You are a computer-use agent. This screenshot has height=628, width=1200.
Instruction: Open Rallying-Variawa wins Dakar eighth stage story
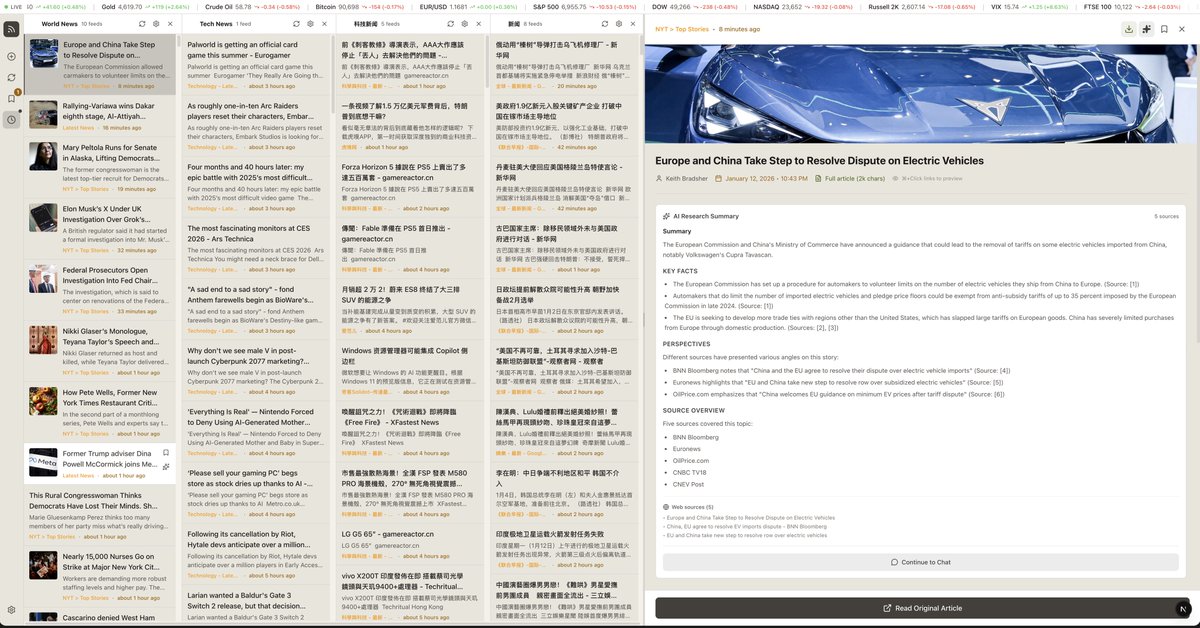[100, 116]
